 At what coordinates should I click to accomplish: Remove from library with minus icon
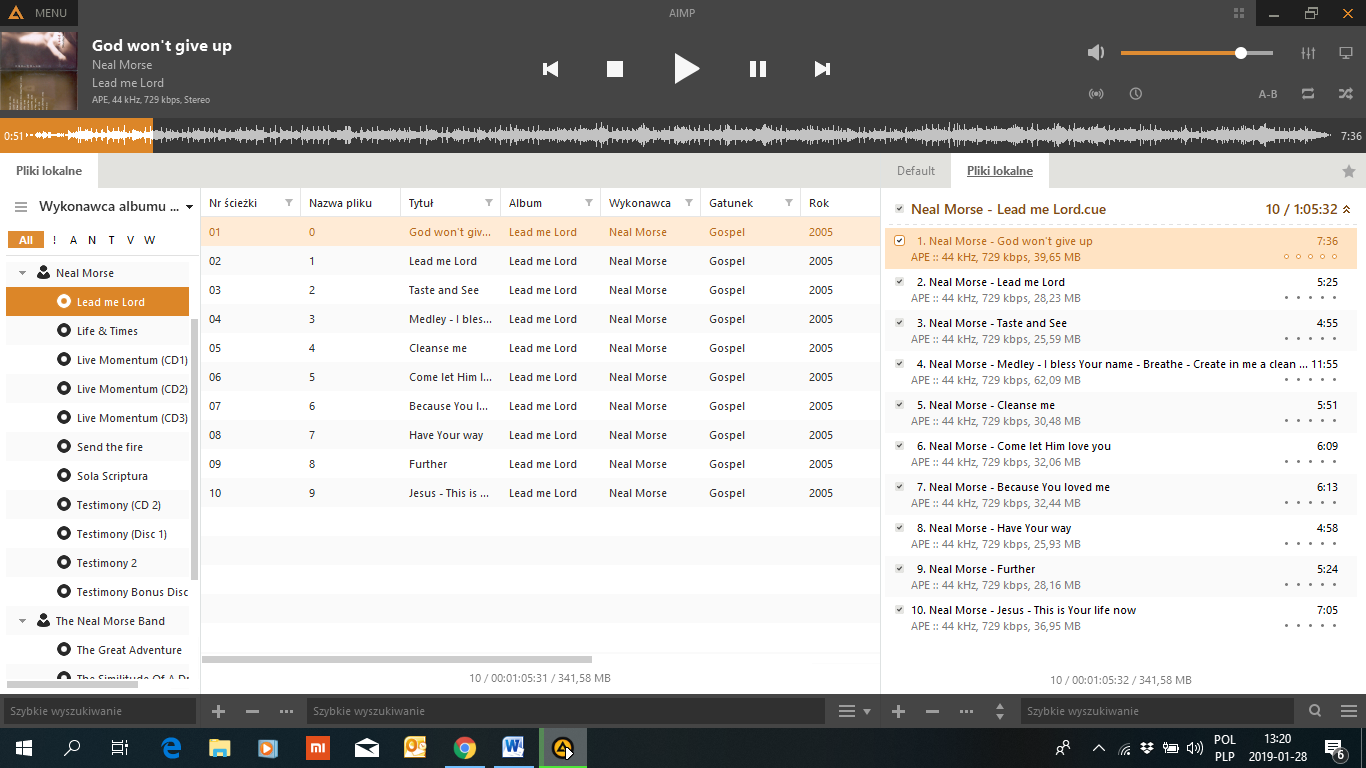click(x=252, y=711)
